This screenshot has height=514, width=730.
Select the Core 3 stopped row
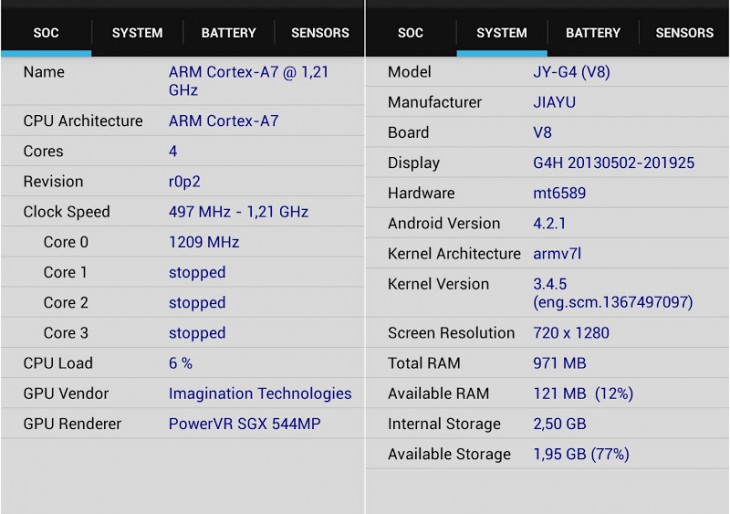(182, 333)
